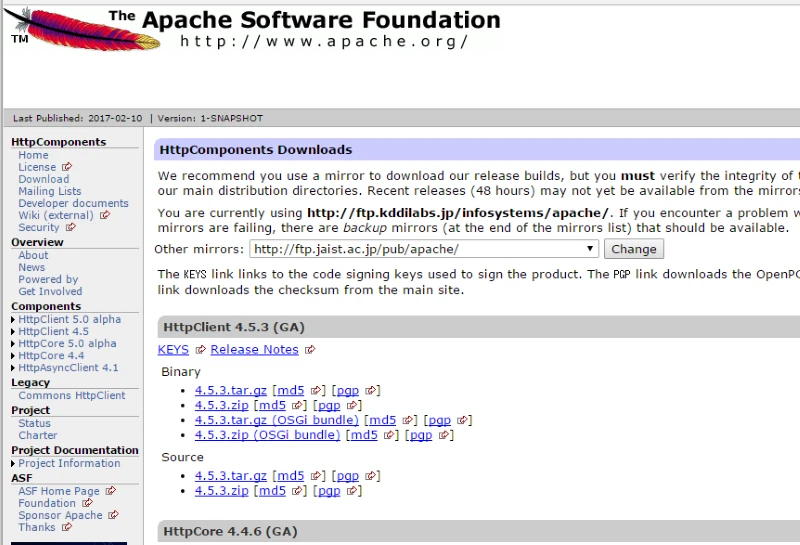Click external link icon next to Sponsor Apache

pos(113,515)
